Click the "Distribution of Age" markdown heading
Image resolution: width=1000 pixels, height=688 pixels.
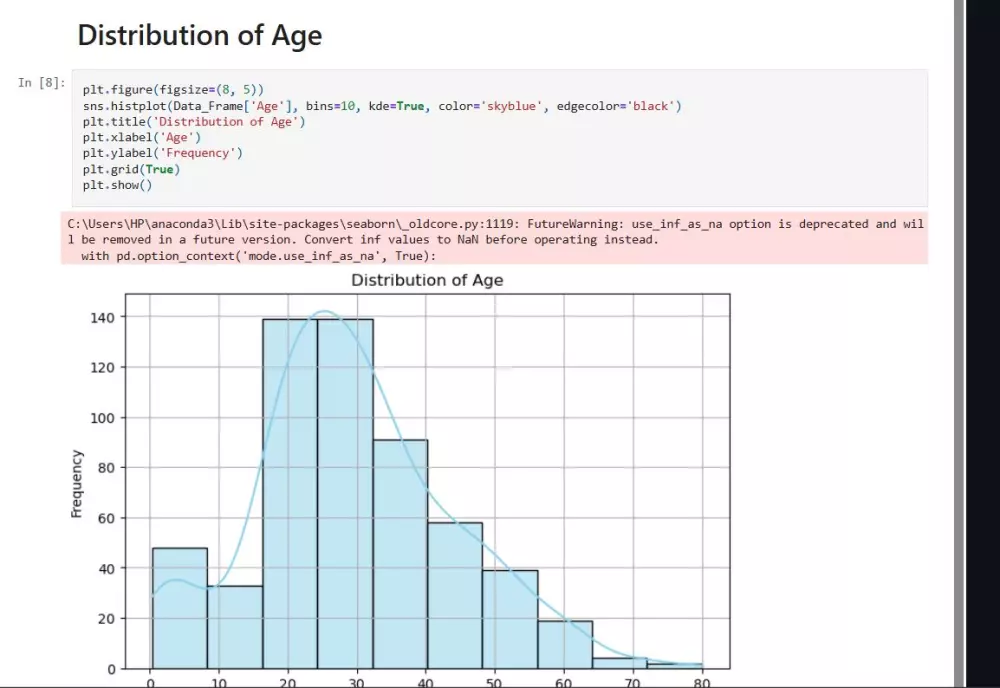click(x=200, y=36)
